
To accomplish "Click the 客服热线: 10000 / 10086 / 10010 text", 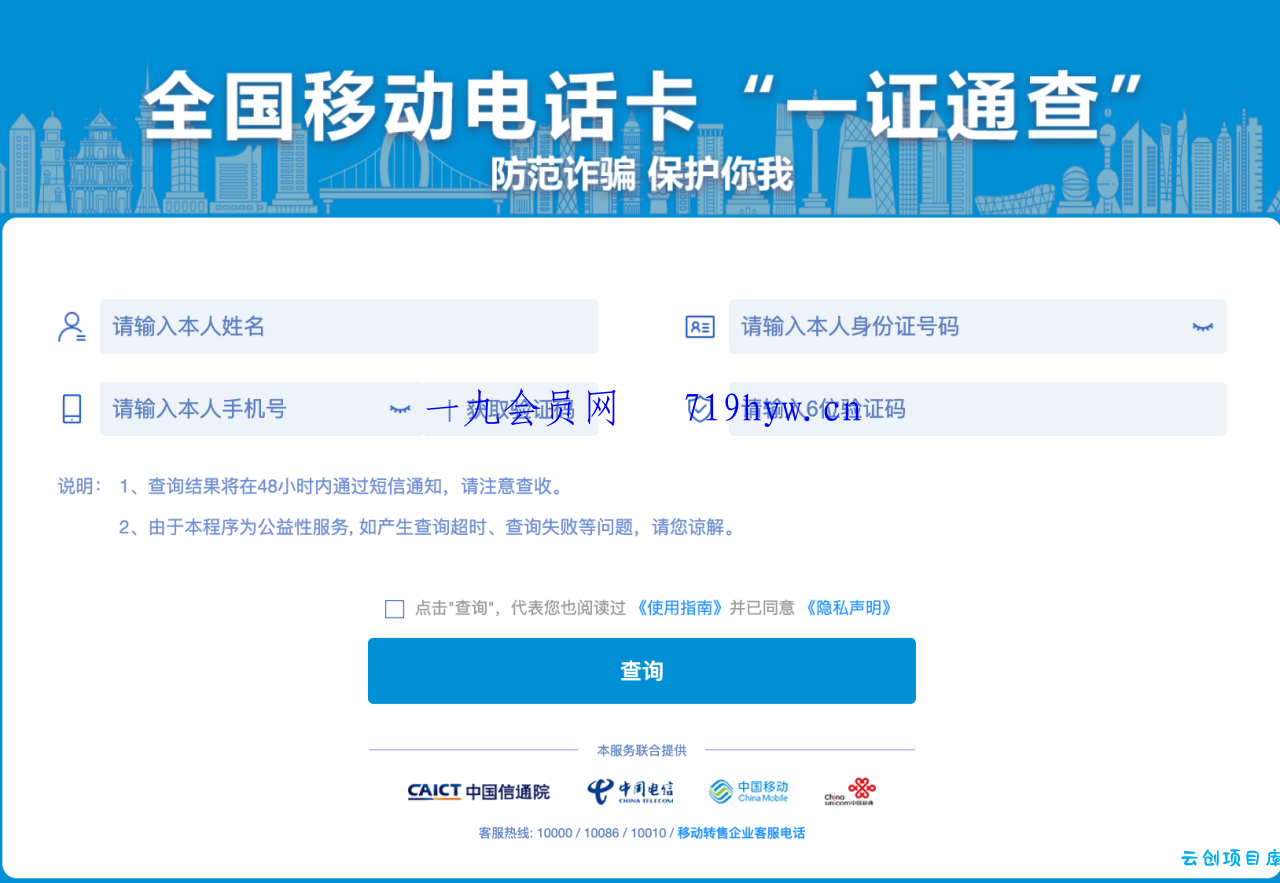I will point(572,833).
